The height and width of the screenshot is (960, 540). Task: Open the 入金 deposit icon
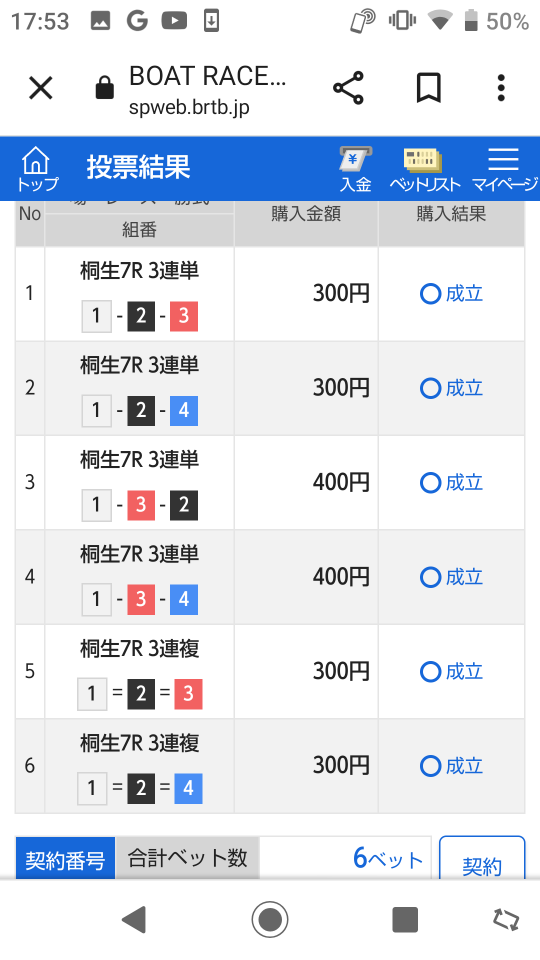coord(355,170)
